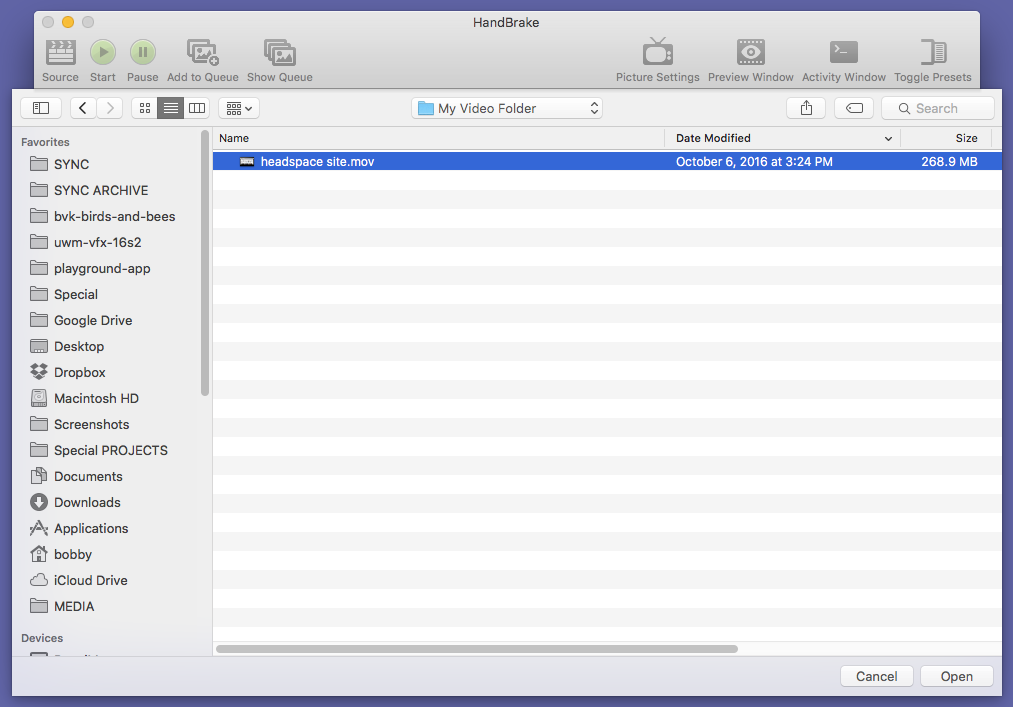Toggle the file dialog sidebar visibility
The image size is (1013, 707).
[41, 108]
